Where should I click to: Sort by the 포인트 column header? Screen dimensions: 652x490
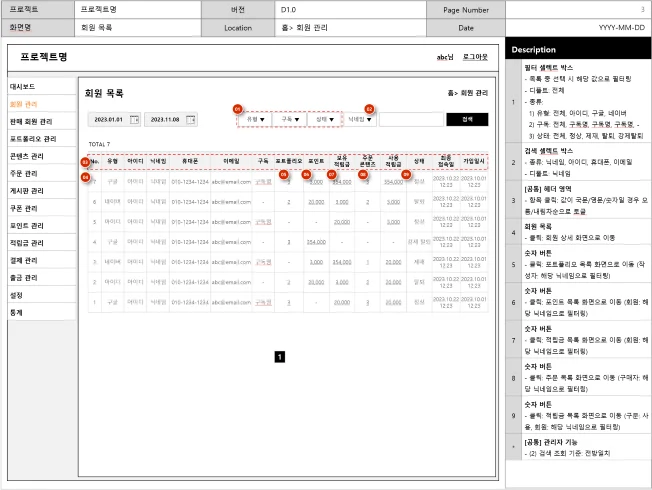[x=316, y=161]
